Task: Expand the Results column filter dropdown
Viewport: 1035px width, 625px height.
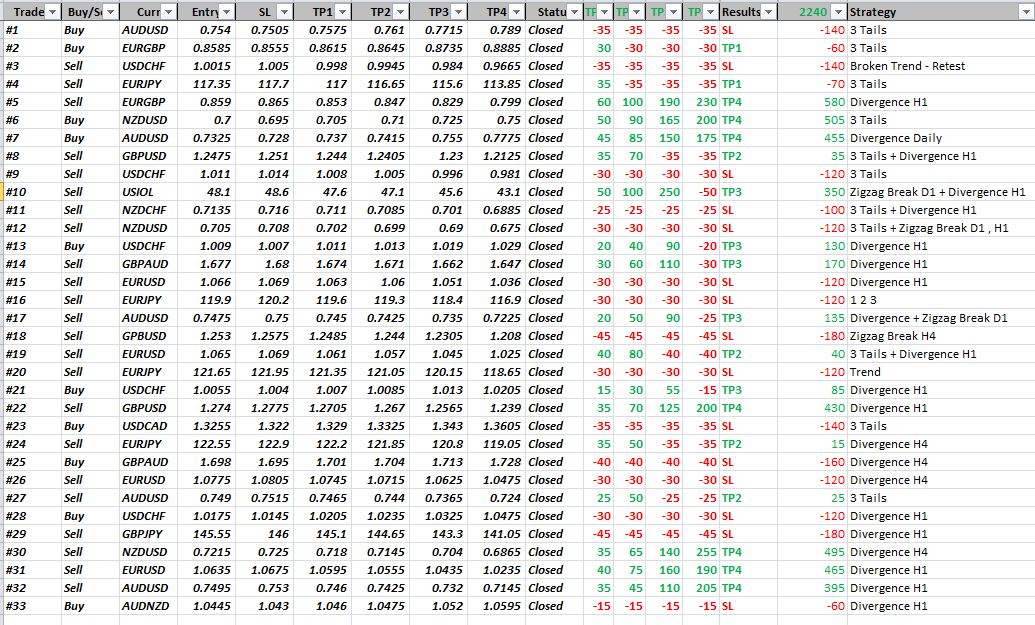Action: click(769, 12)
